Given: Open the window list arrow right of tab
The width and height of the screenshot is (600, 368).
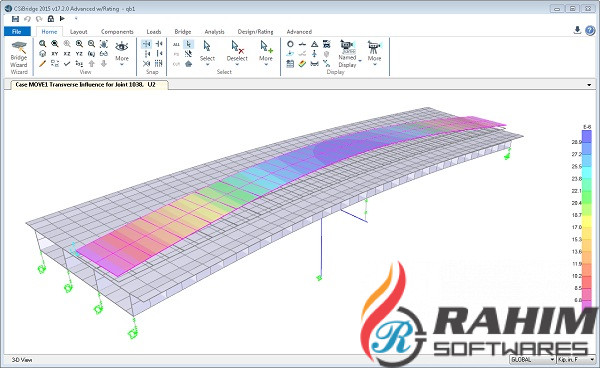Looking at the screenshot, I should pyautogui.click(x=589, y=85).
